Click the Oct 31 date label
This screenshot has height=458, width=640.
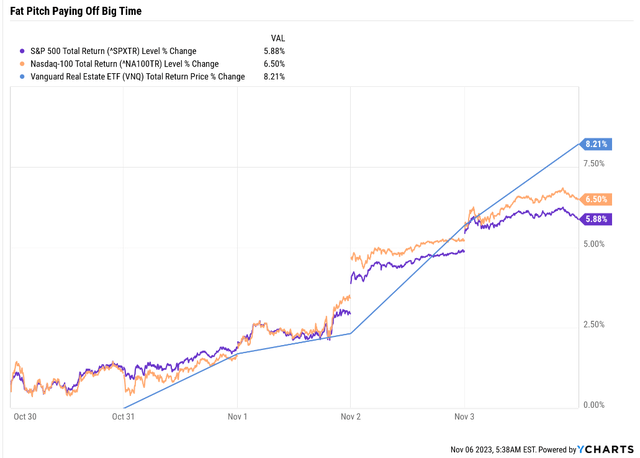(x=124, y=415)
